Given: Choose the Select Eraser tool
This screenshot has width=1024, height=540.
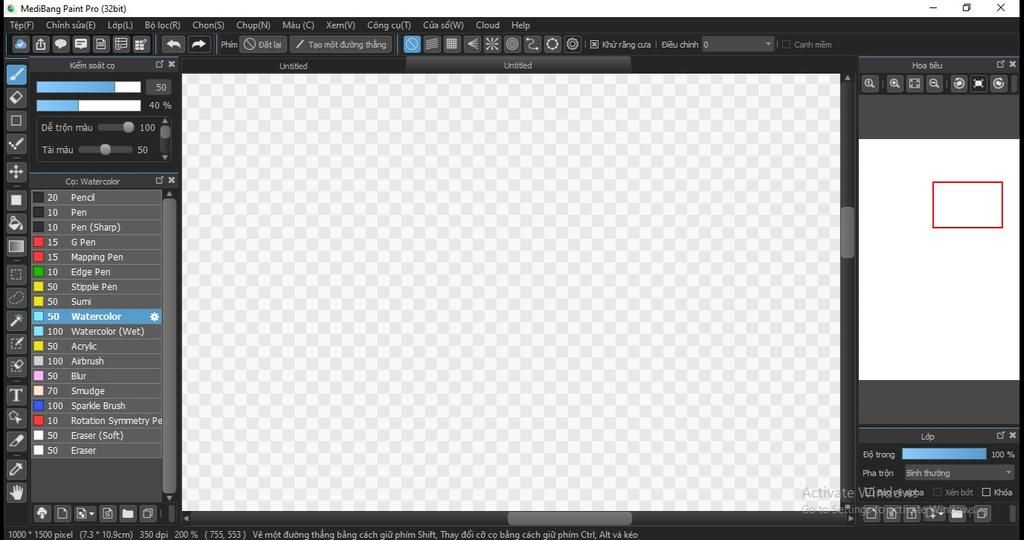Looking at the screenshot, I should pyautogui.click(x=16, y=366).
